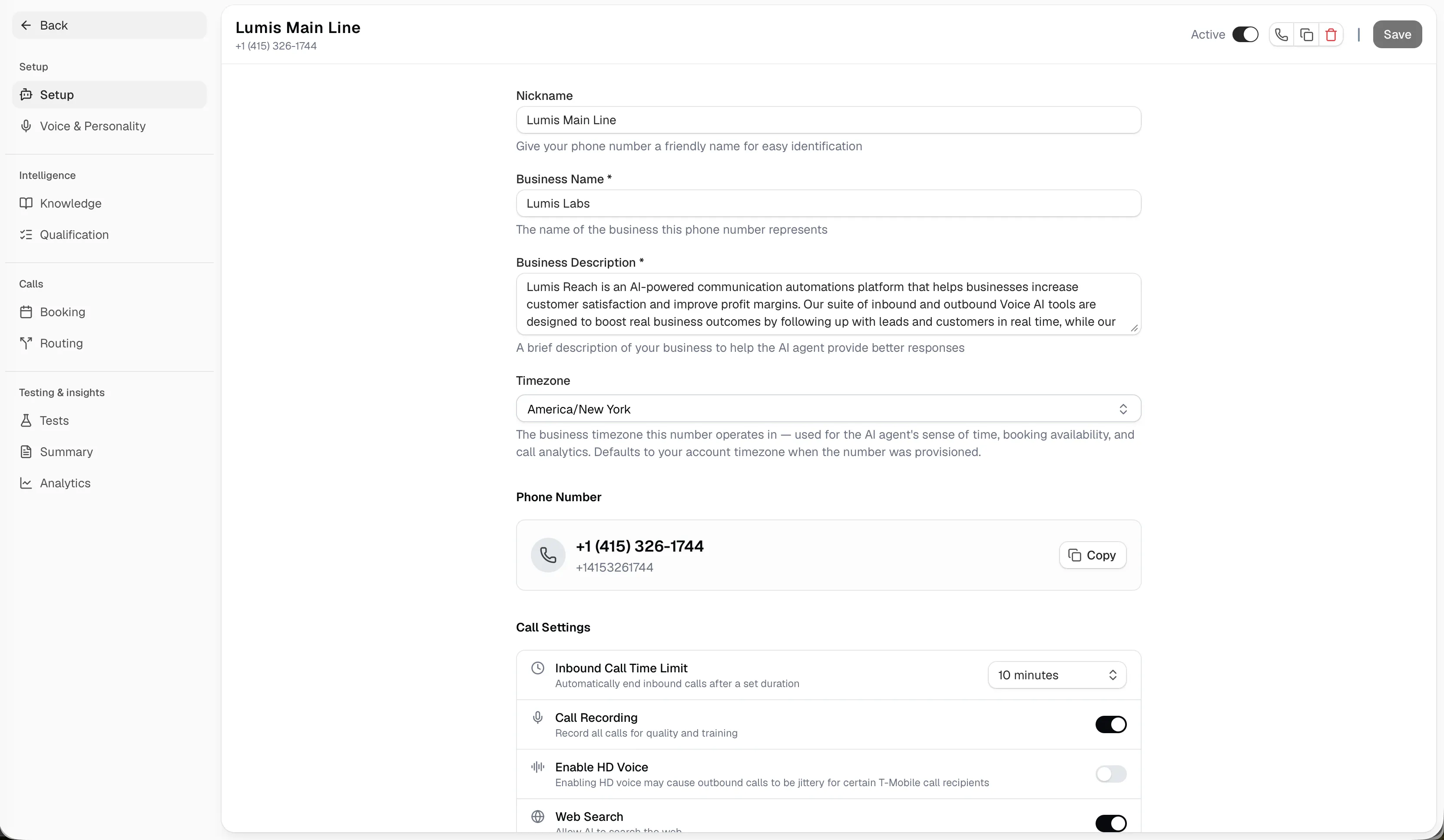
Task: Click the Nickname input field
Action: tap(828, 120)
